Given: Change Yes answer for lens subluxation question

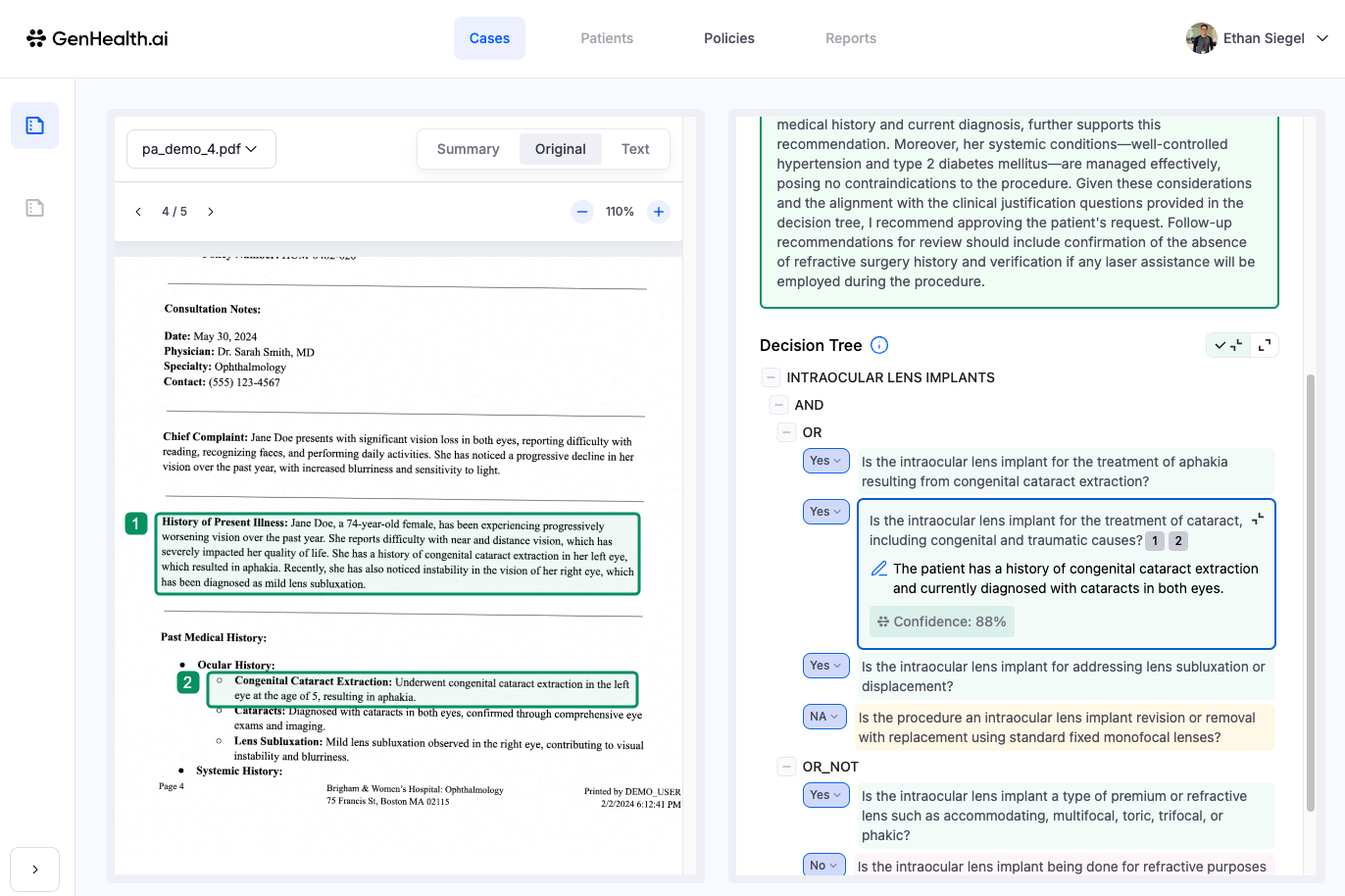Looking at the screenshot, I should [x=825, y=666].
